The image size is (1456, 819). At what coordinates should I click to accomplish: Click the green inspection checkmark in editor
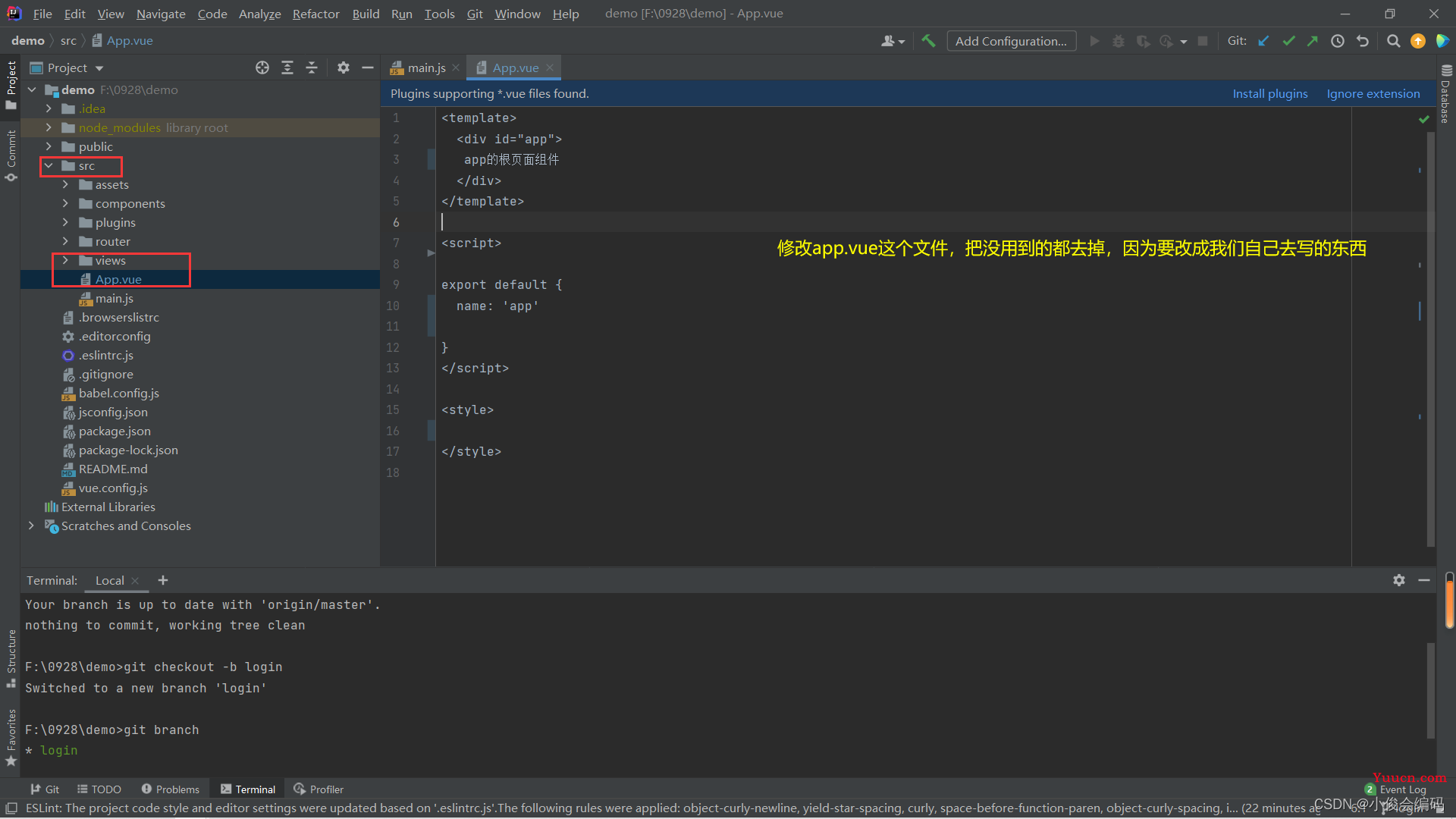pos(1424,119)
